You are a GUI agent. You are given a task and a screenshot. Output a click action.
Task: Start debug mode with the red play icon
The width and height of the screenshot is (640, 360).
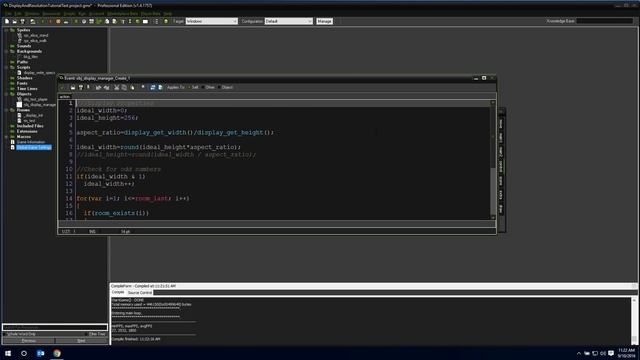[50, 21]
